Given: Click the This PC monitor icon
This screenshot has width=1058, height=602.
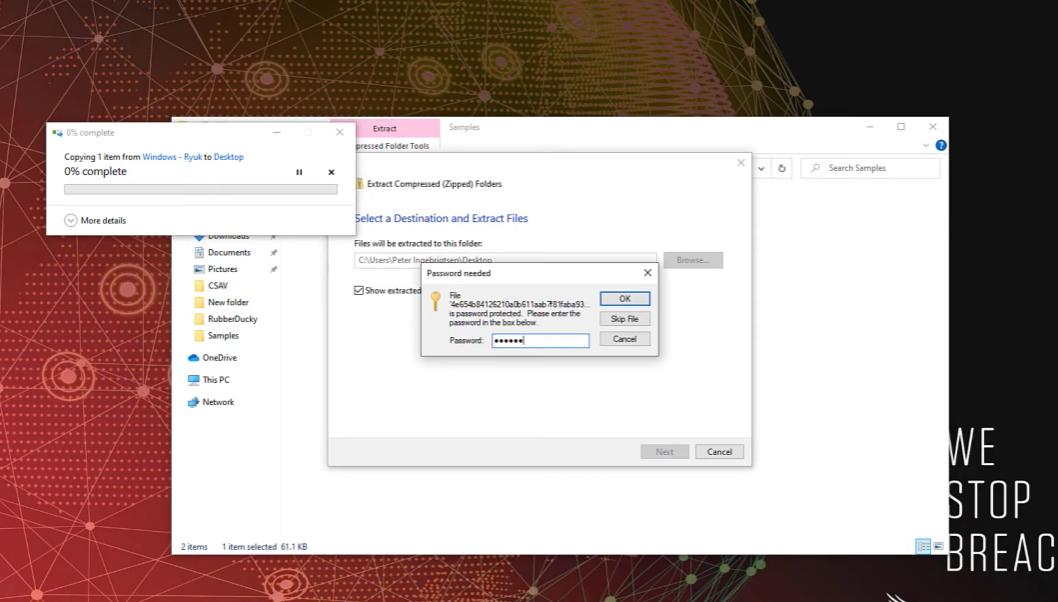Looking at the screenshot, I should [x=194, y=380].
